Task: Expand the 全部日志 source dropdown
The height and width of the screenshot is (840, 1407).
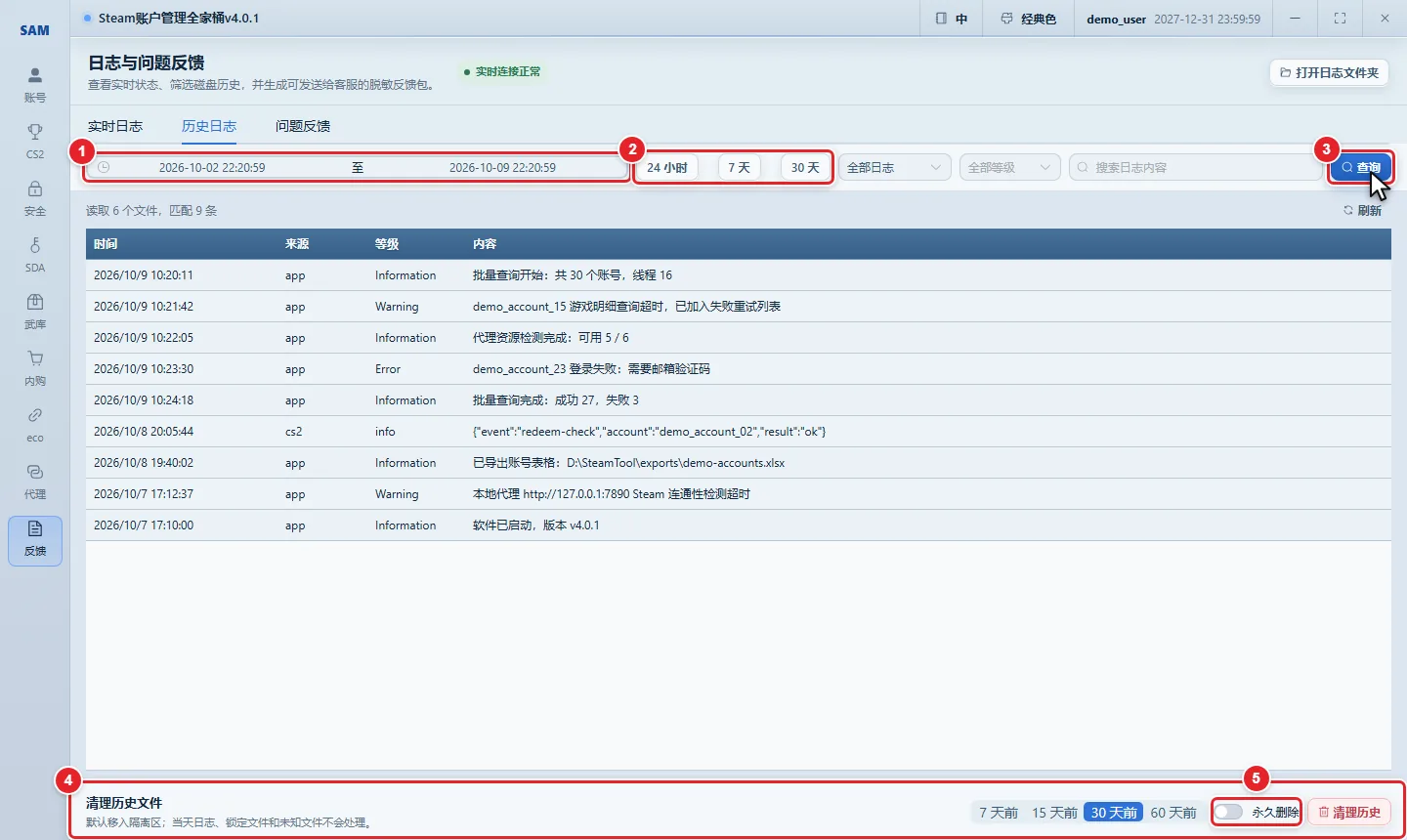Action: click(x=895, y=167)
